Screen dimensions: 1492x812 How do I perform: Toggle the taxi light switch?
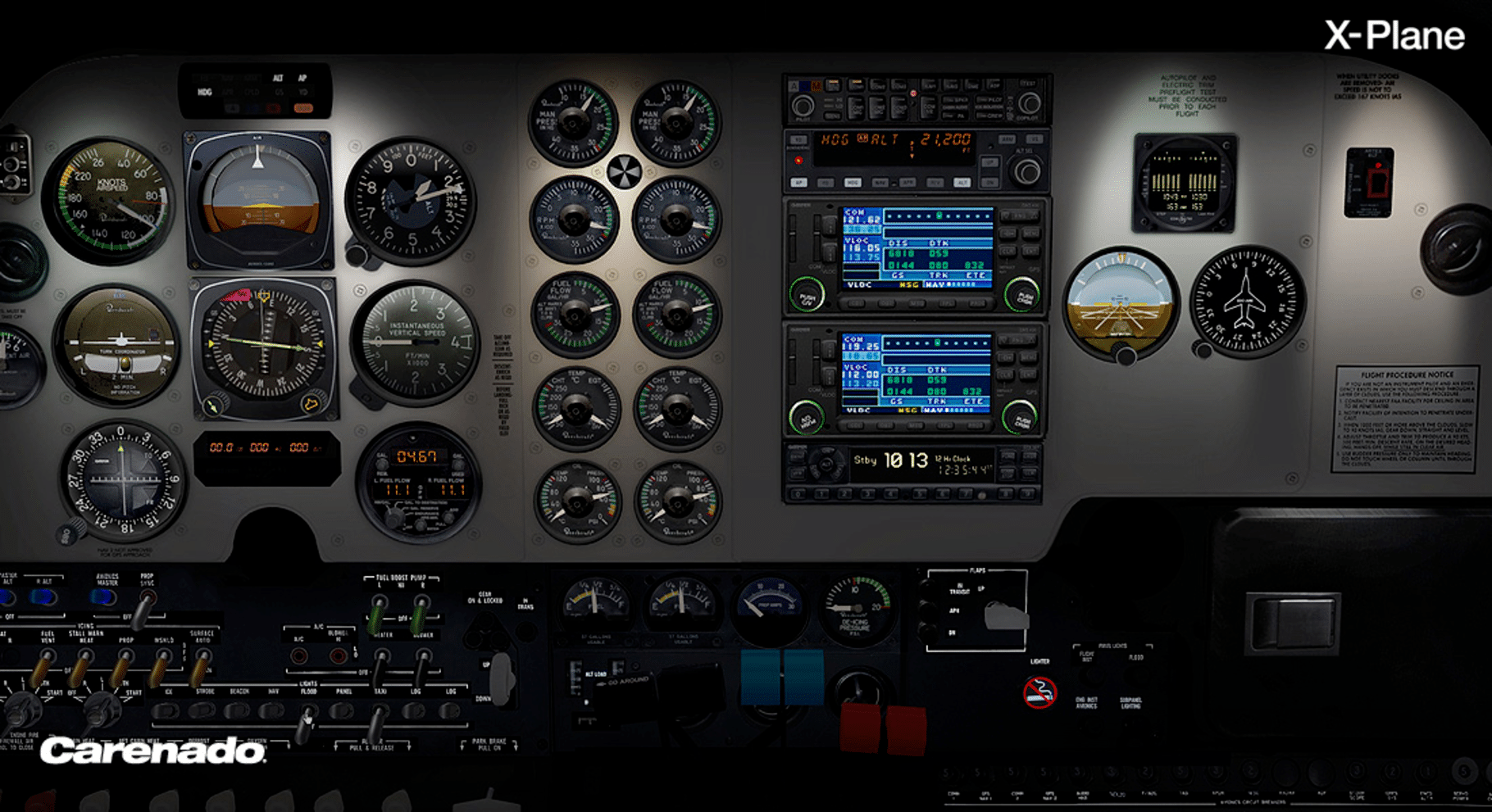(x=377, y=723)
